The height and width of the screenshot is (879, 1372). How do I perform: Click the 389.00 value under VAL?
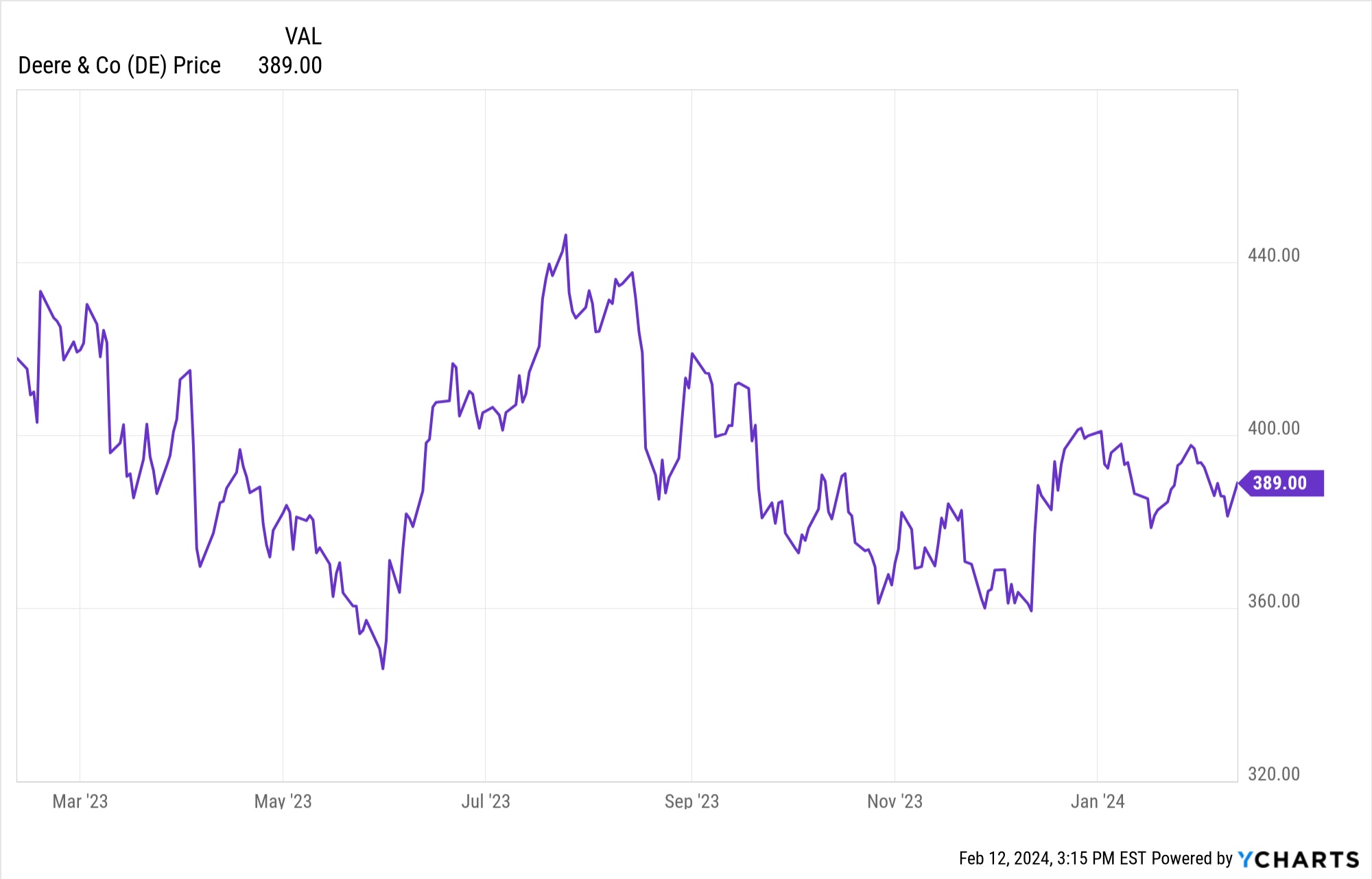[x=289, y=66]
